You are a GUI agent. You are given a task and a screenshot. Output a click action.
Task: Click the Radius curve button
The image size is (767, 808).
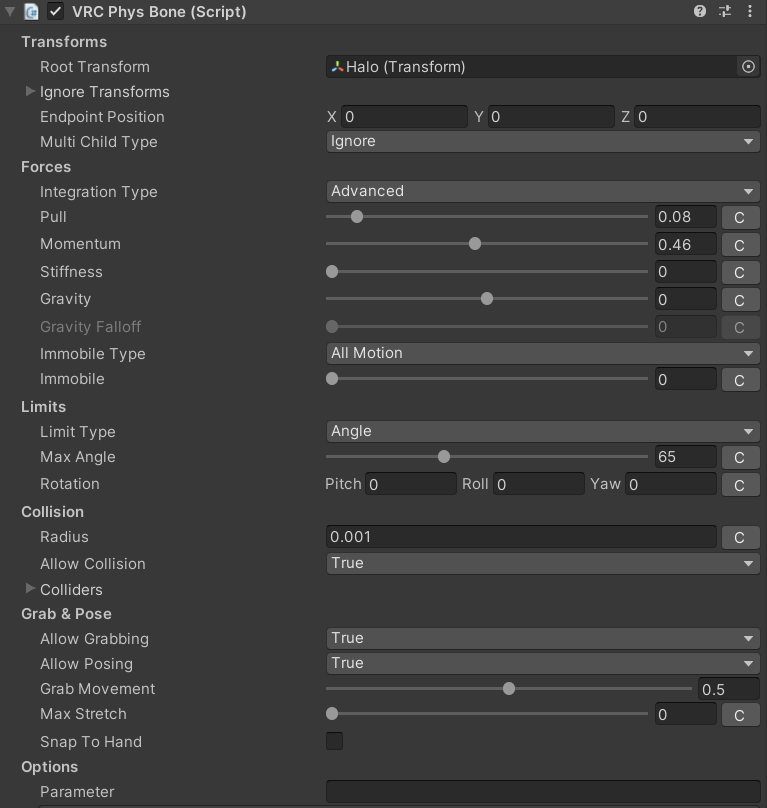[x=740, y=537]
